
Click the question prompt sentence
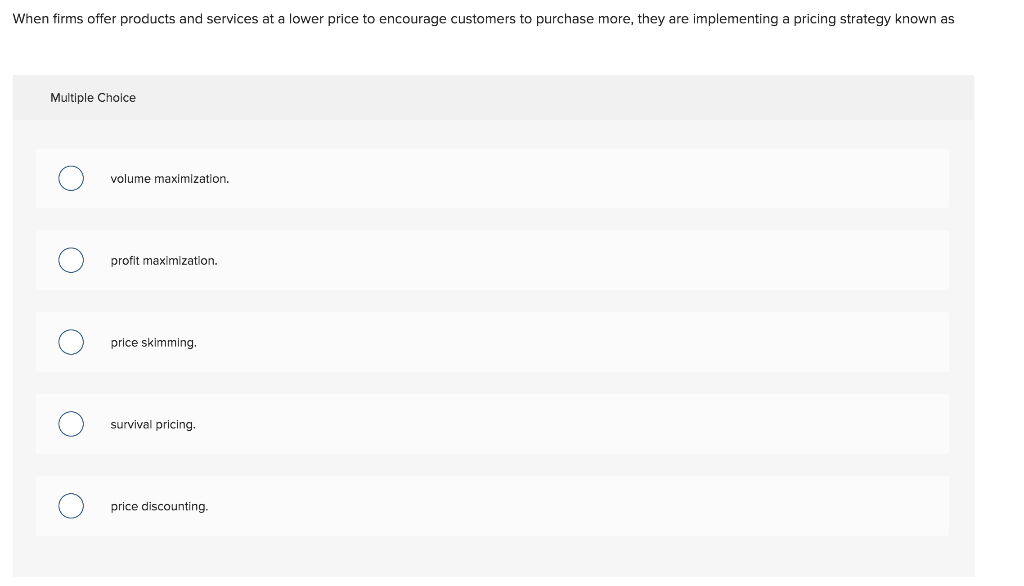coord(483,19)
